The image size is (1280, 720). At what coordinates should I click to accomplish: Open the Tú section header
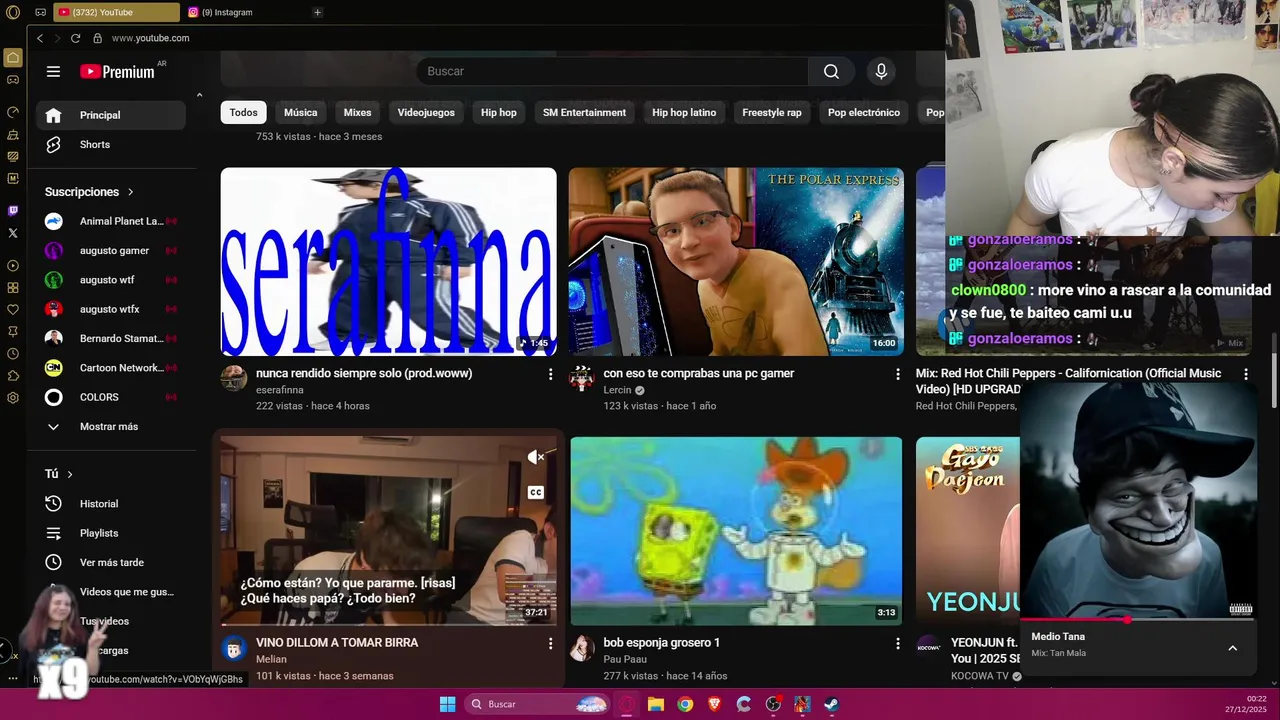click(x=59, y=474)
